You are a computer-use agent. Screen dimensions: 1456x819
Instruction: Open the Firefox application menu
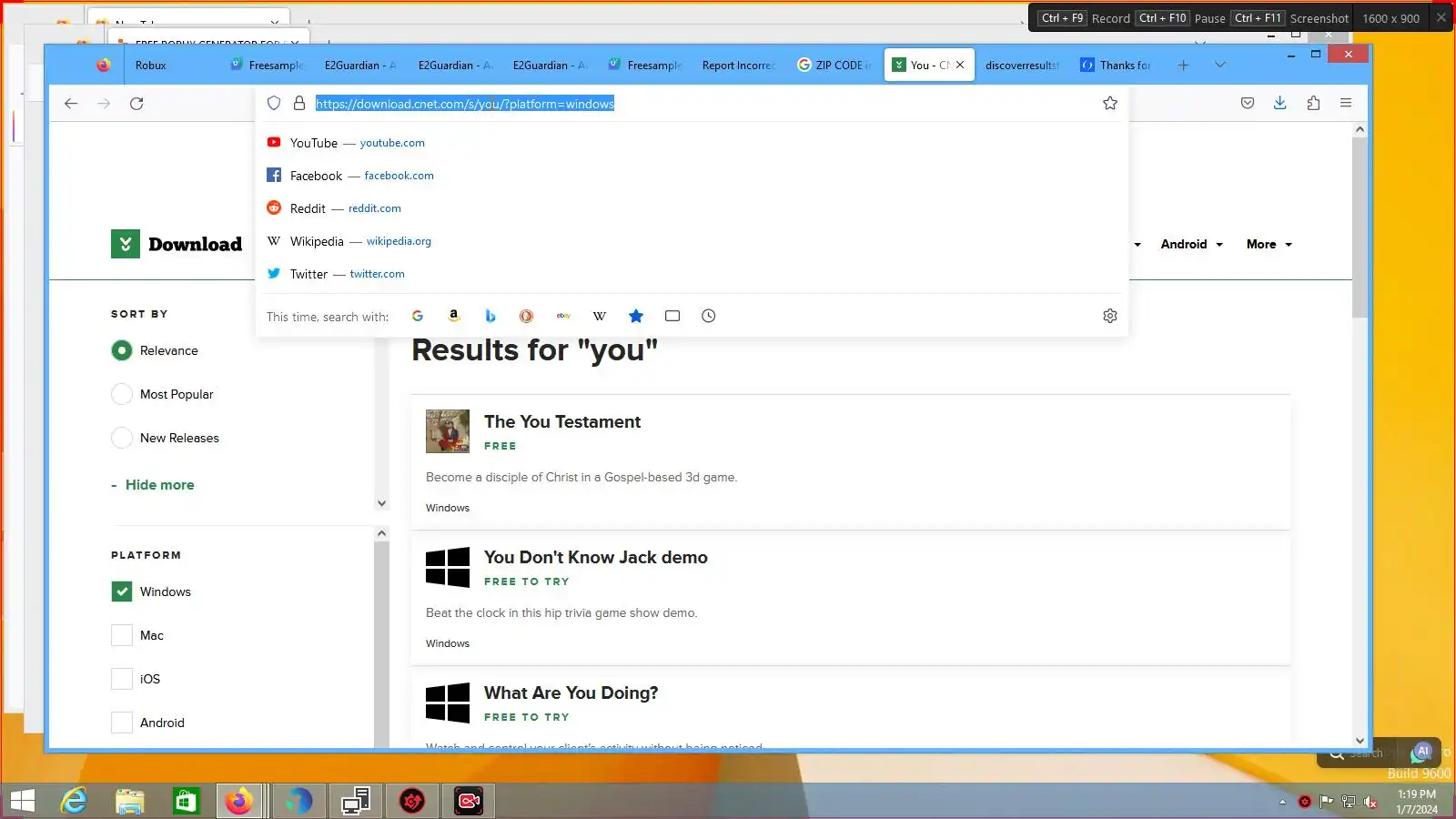(1346, 104)
